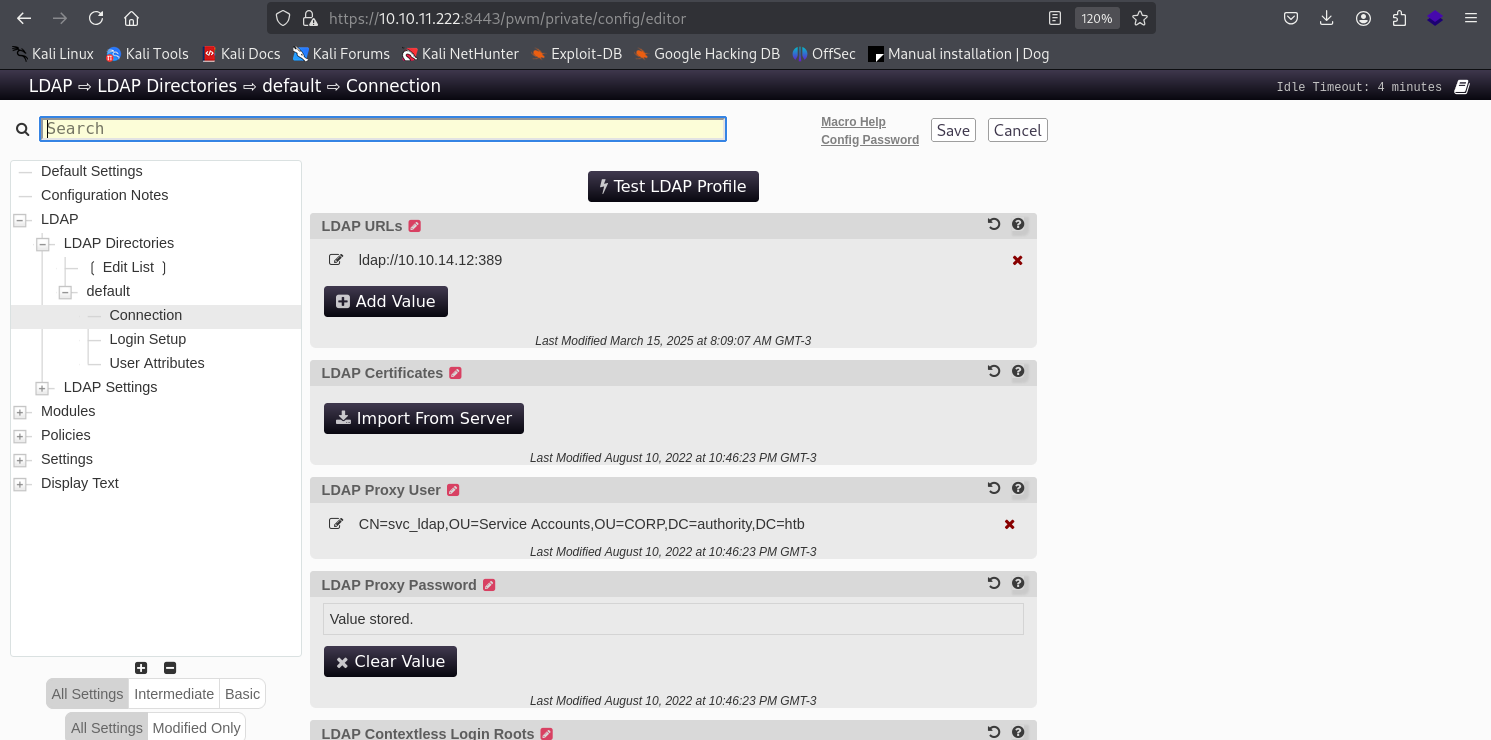Open reader view icon in address bar

(1054, 18)
